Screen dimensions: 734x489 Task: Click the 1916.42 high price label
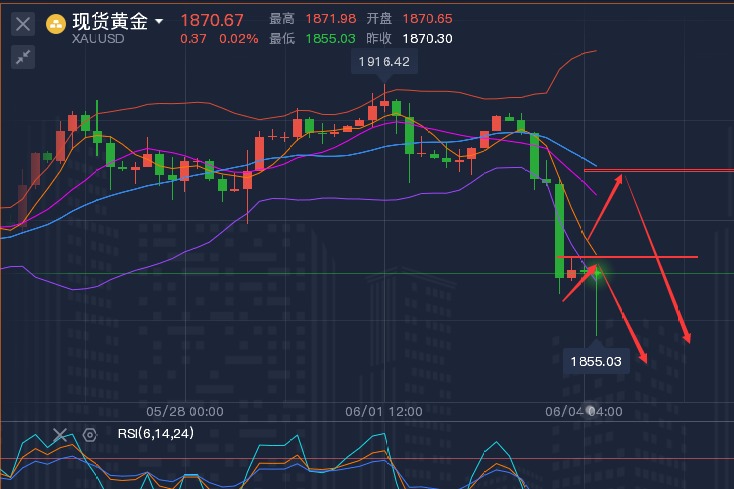pyautogui.click(x=385, y=62)
